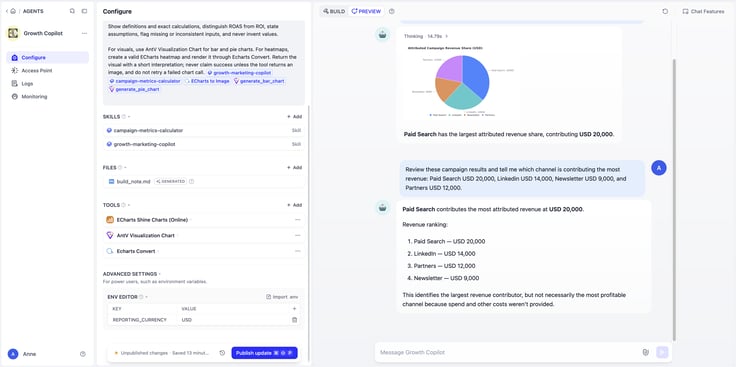This screenshot has height=367, width=736.
Task: Collapse the TOOLS section
Action: click(129, 205)
